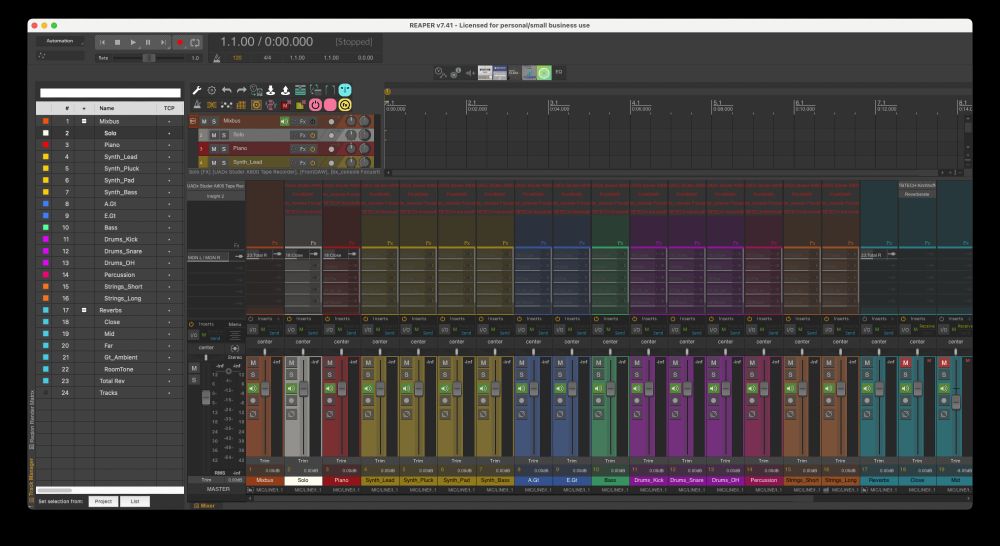This screenshot has width=1000, height=546.
Task: Collapse the Mixbus folder in track list
Action: 84,121
